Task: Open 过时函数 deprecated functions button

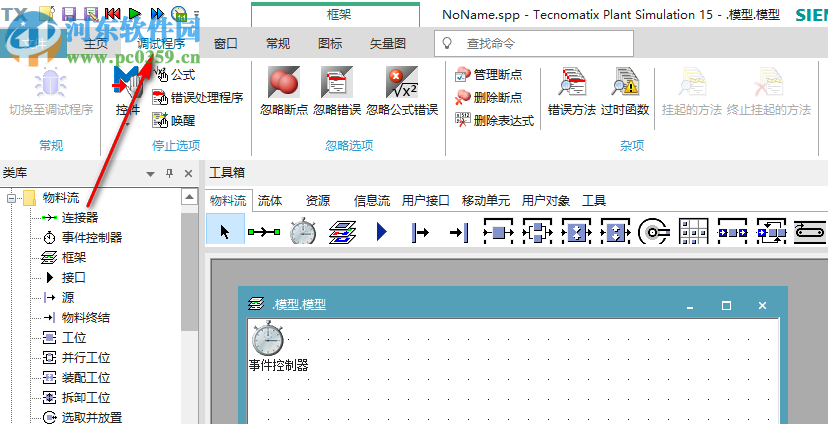Action: click(x=625, y=91)
